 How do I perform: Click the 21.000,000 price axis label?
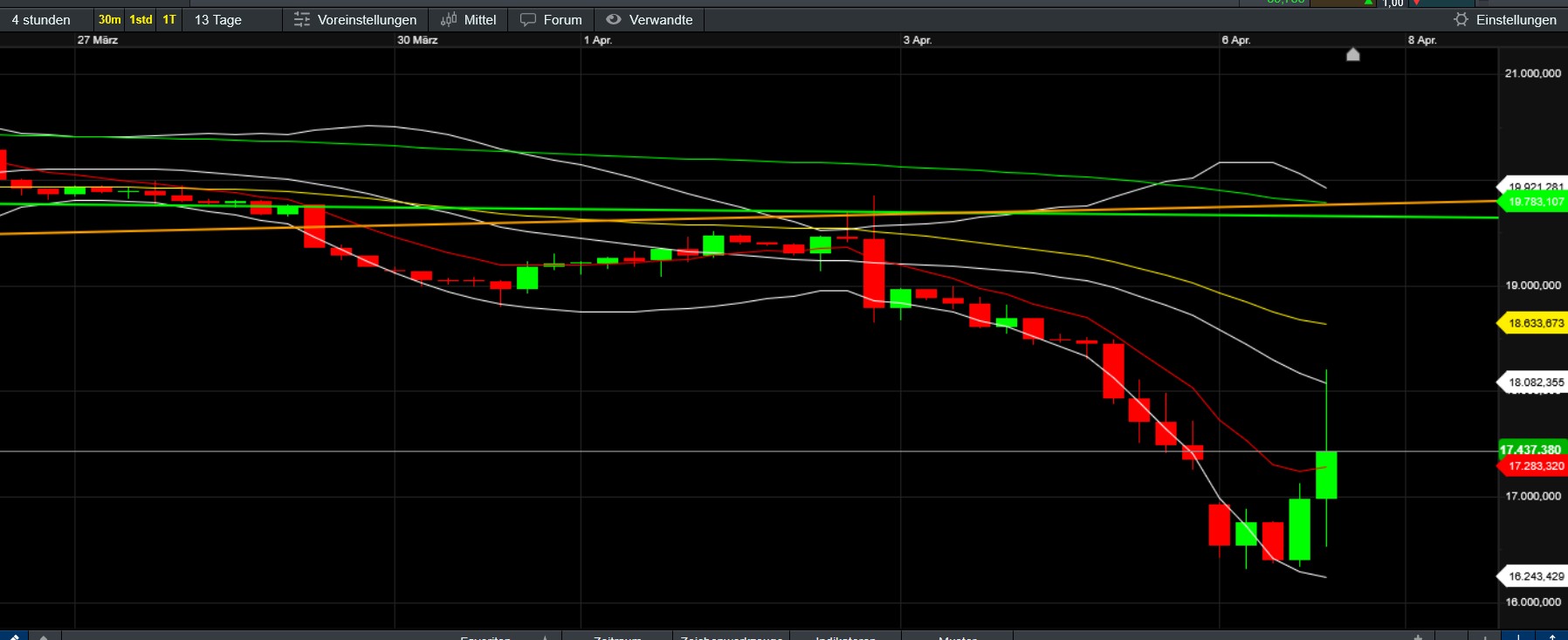click(x=1533, y=73)
